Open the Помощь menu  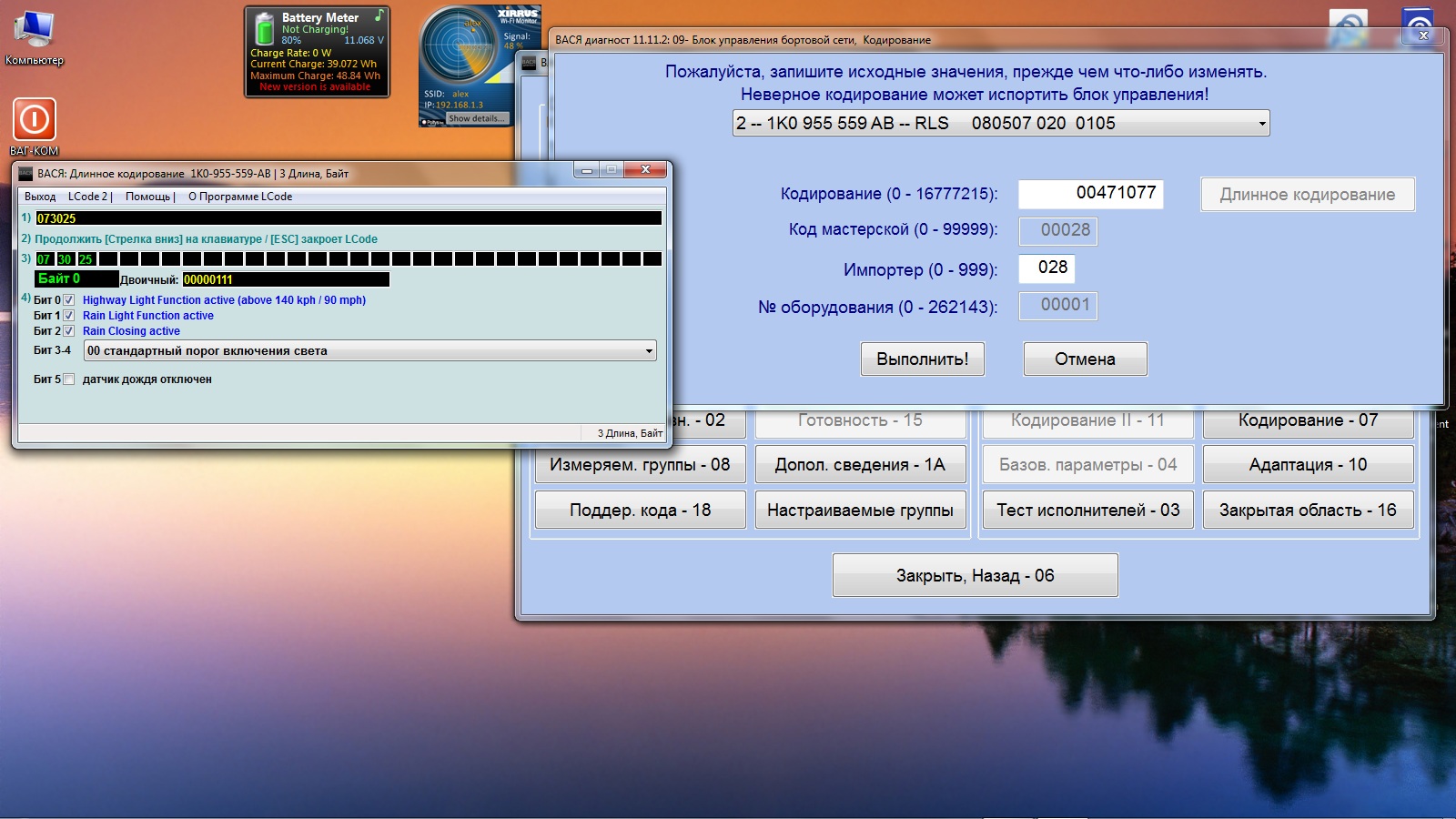(147, 197)
